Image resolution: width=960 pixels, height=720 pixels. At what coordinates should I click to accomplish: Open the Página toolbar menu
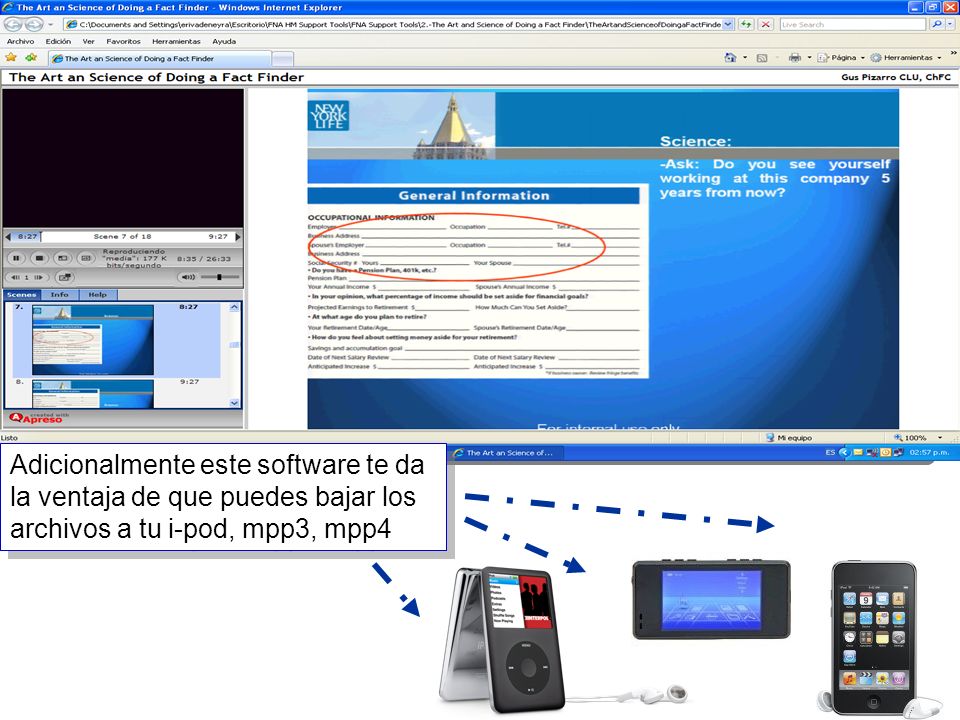pyautogui.click(x=841, y=58)
